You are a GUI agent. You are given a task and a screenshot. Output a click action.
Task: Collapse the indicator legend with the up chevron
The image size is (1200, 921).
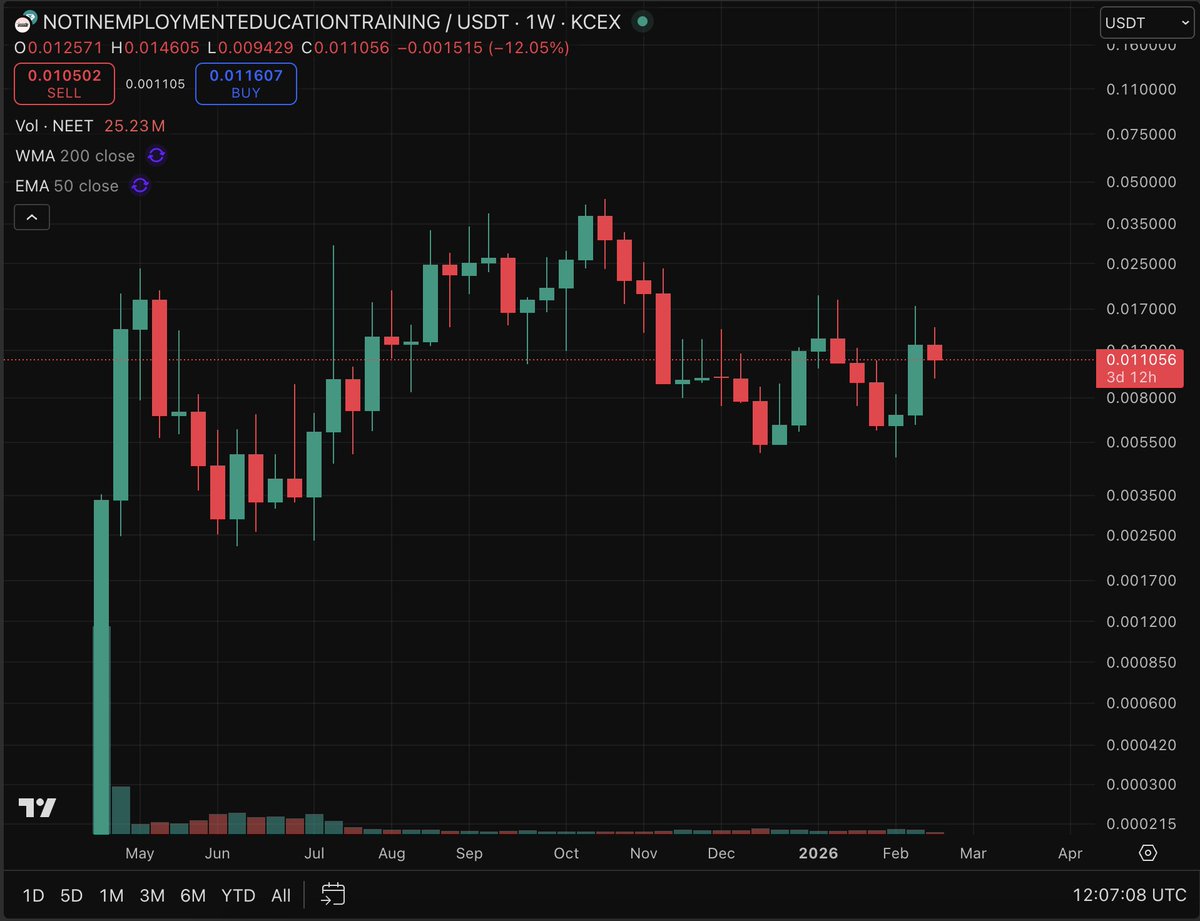31,217
